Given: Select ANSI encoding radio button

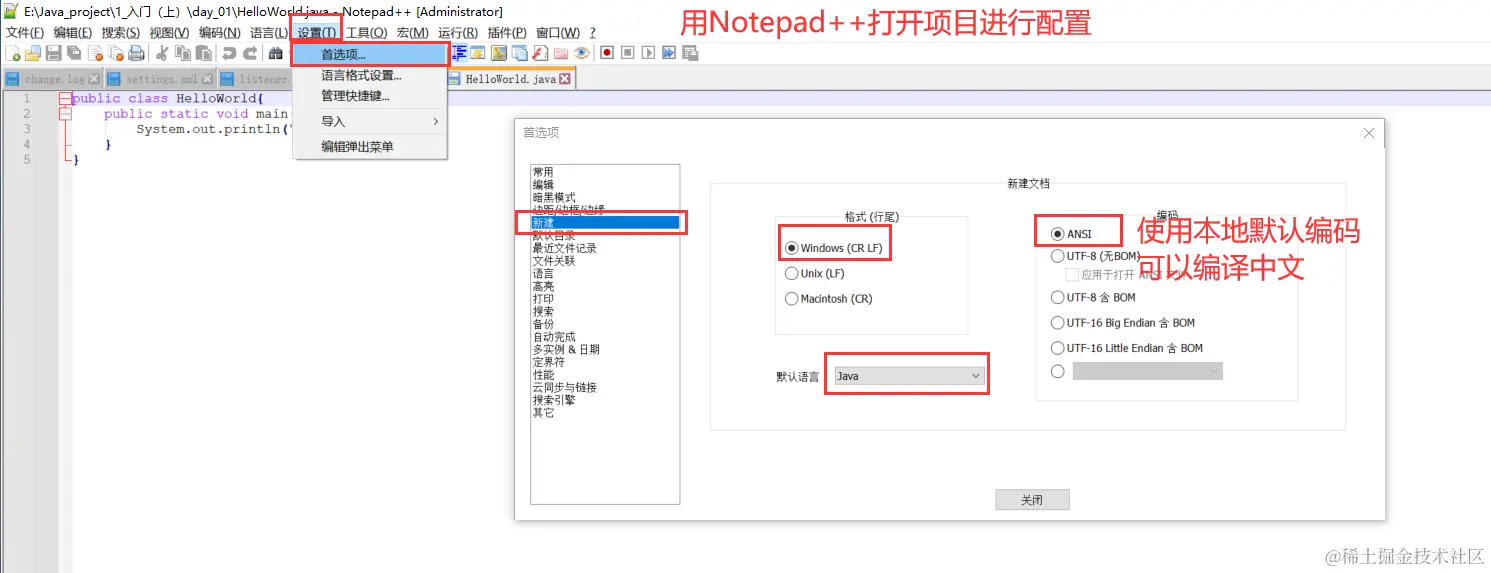Looking at the screenshot, I should point(1072,234).
